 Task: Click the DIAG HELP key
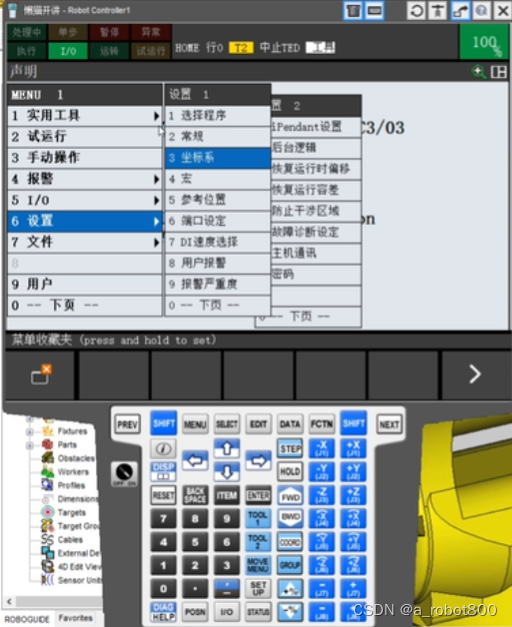coord(163,612)
